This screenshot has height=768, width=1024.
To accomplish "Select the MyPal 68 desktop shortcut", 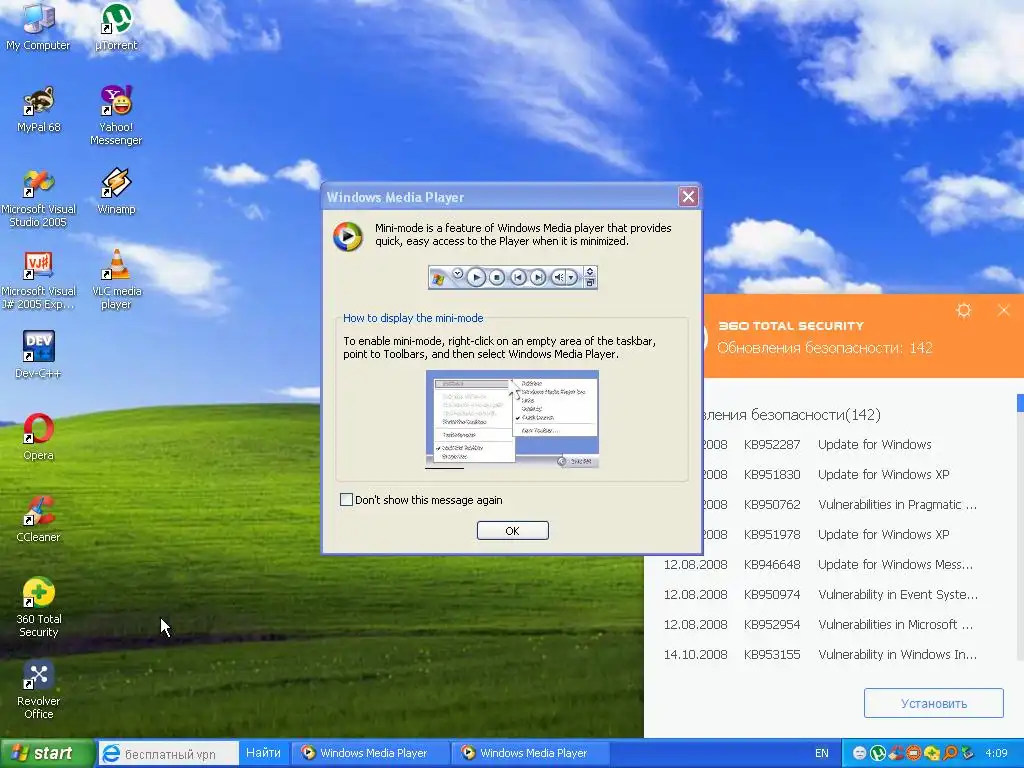I will click(39, 109).
